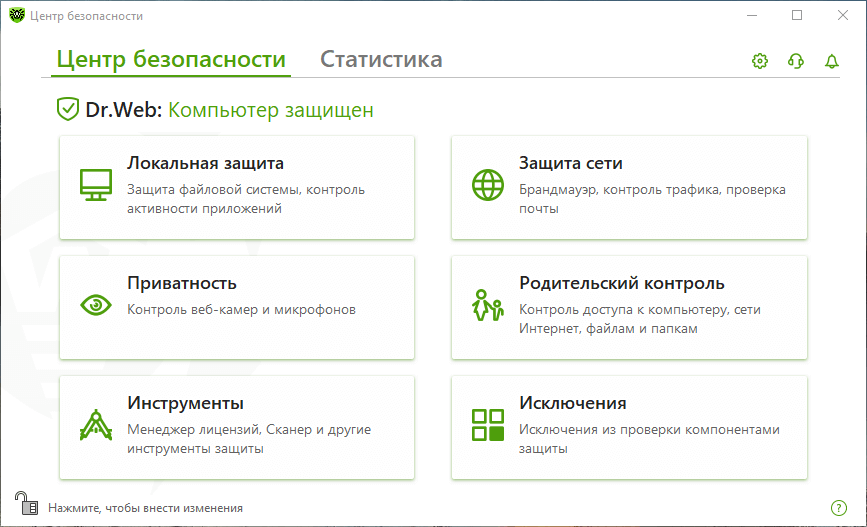Select the Центр безопасности tab

pyautogui.click(x=171, y=59)
